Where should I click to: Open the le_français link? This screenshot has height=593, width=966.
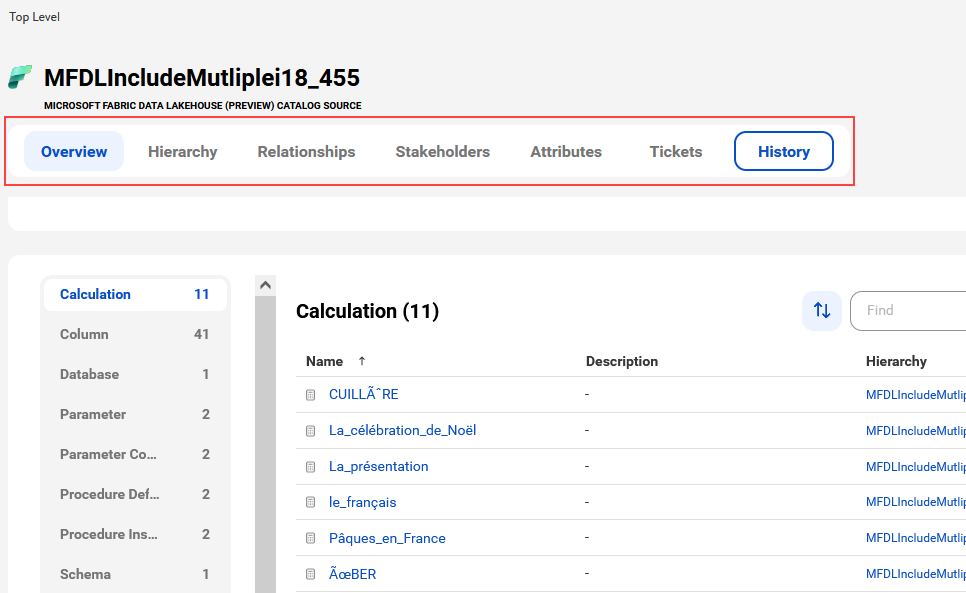tap(362, 502)
